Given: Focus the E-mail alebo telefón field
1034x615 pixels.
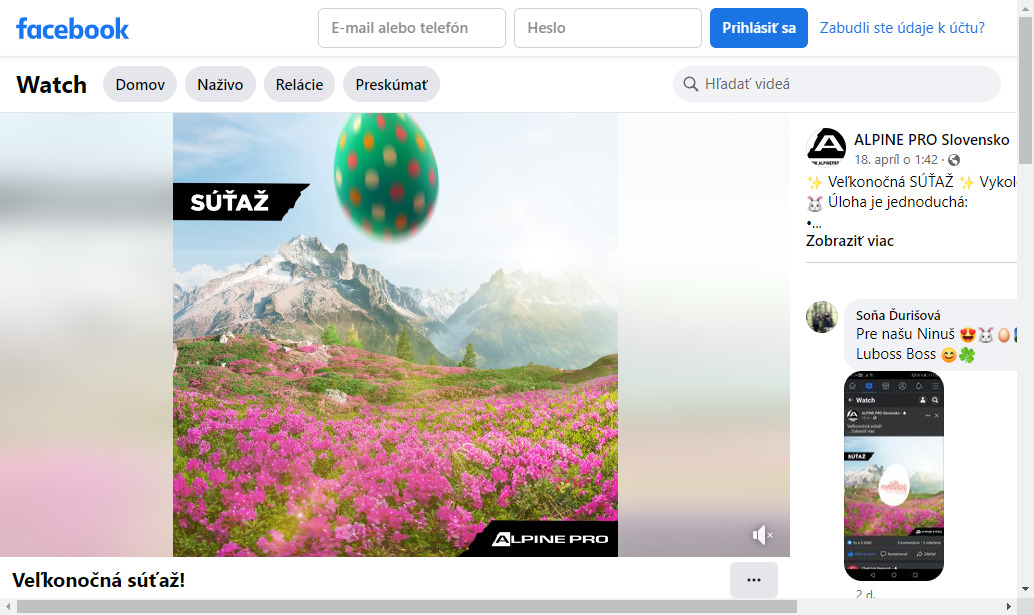Looking at the screenshot, I should pos(412,28).
